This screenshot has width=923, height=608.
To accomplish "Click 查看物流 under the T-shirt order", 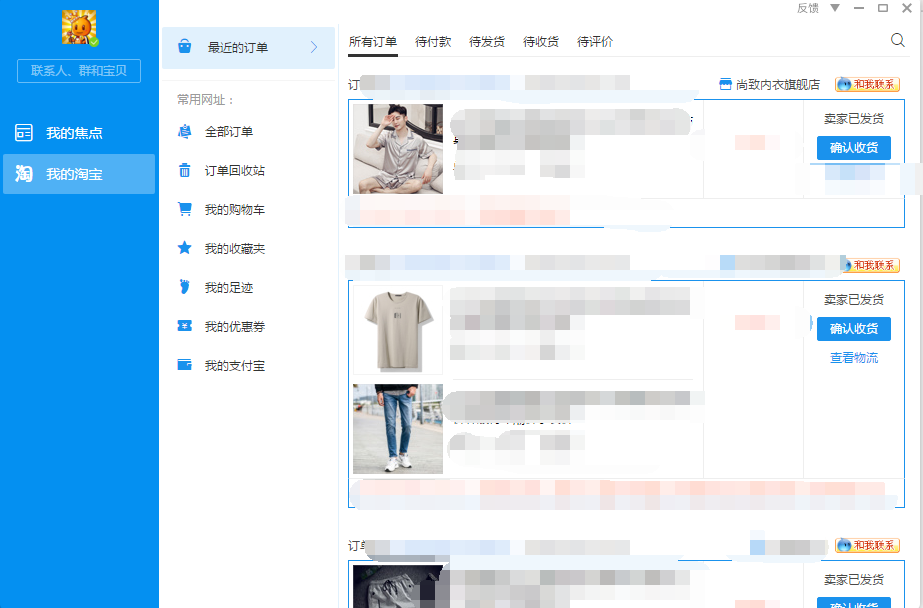I will [x=854, y=358].
